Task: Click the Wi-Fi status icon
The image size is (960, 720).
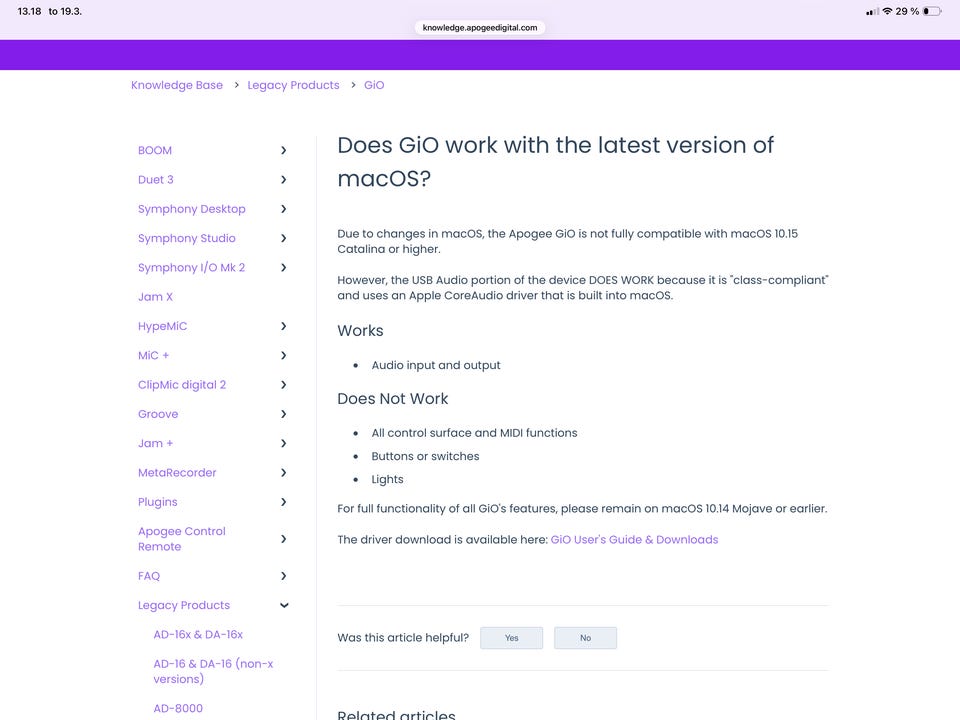Action: coord(886,11)
